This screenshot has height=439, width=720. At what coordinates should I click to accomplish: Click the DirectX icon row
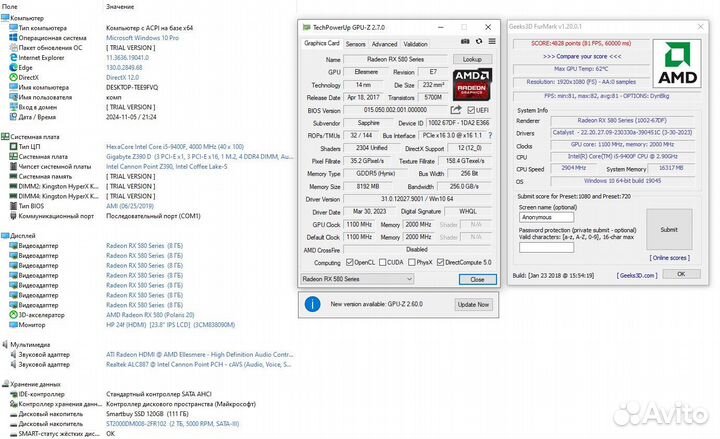click(x=13, y=77)
